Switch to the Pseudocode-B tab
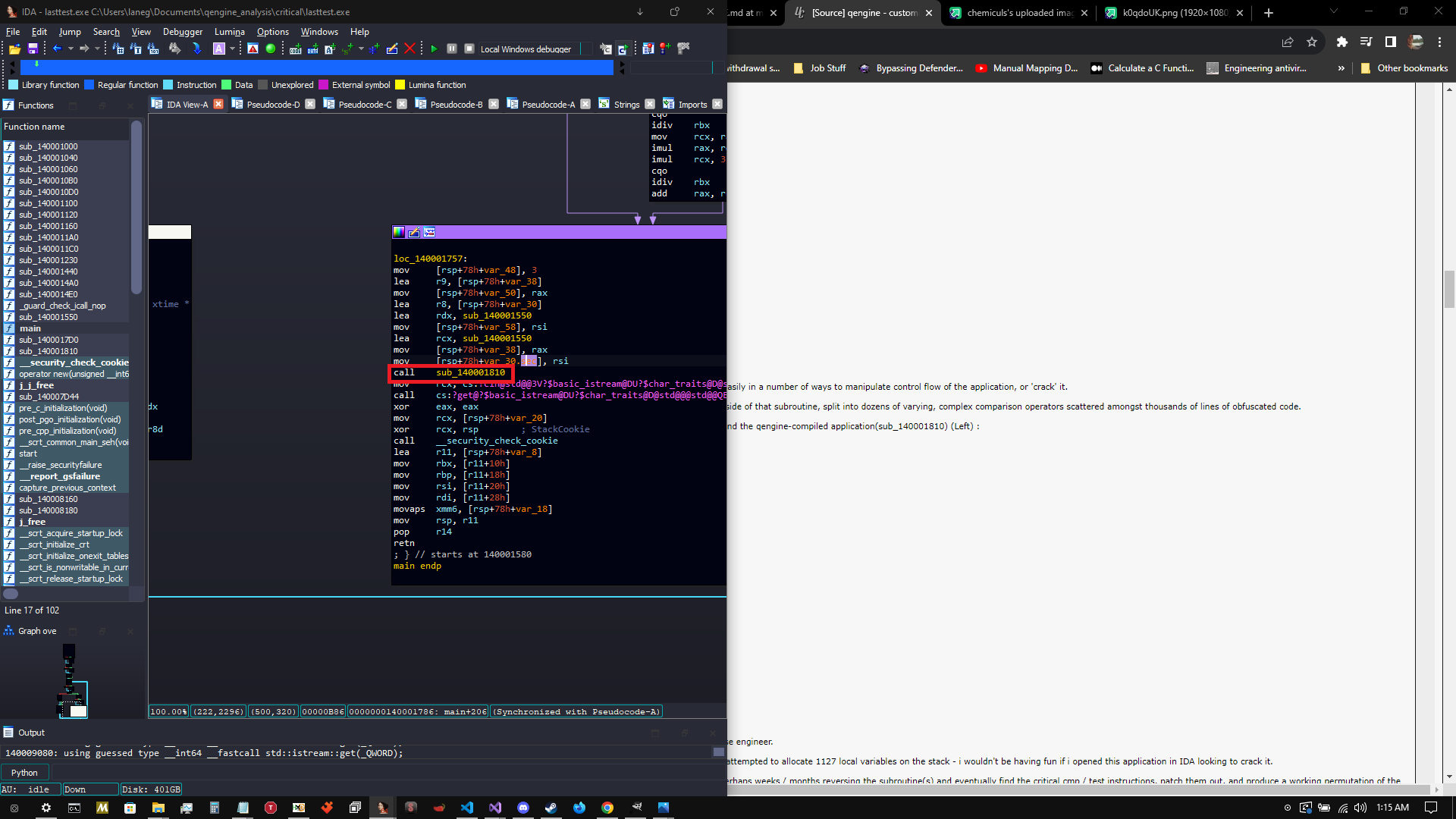The height and width of the screenshot is (819, 1456). point(455,105)
